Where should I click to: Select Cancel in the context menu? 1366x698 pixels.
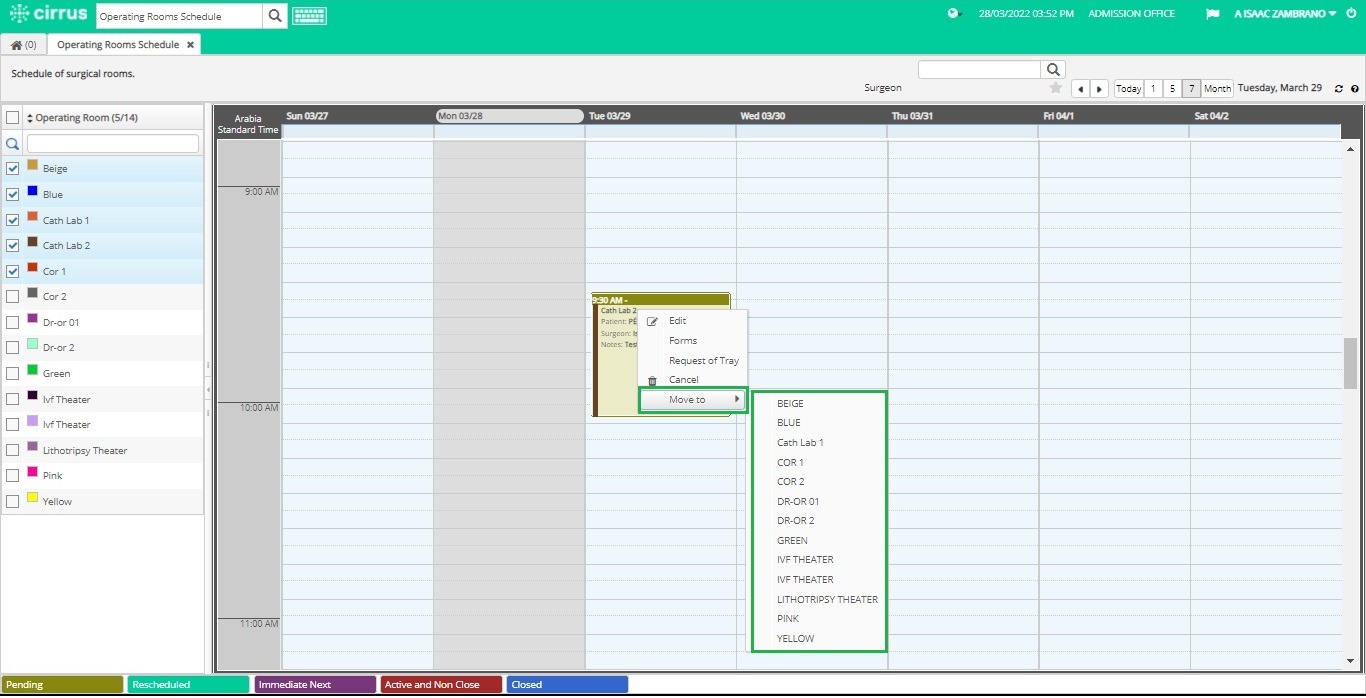click(x=684, y=380)
